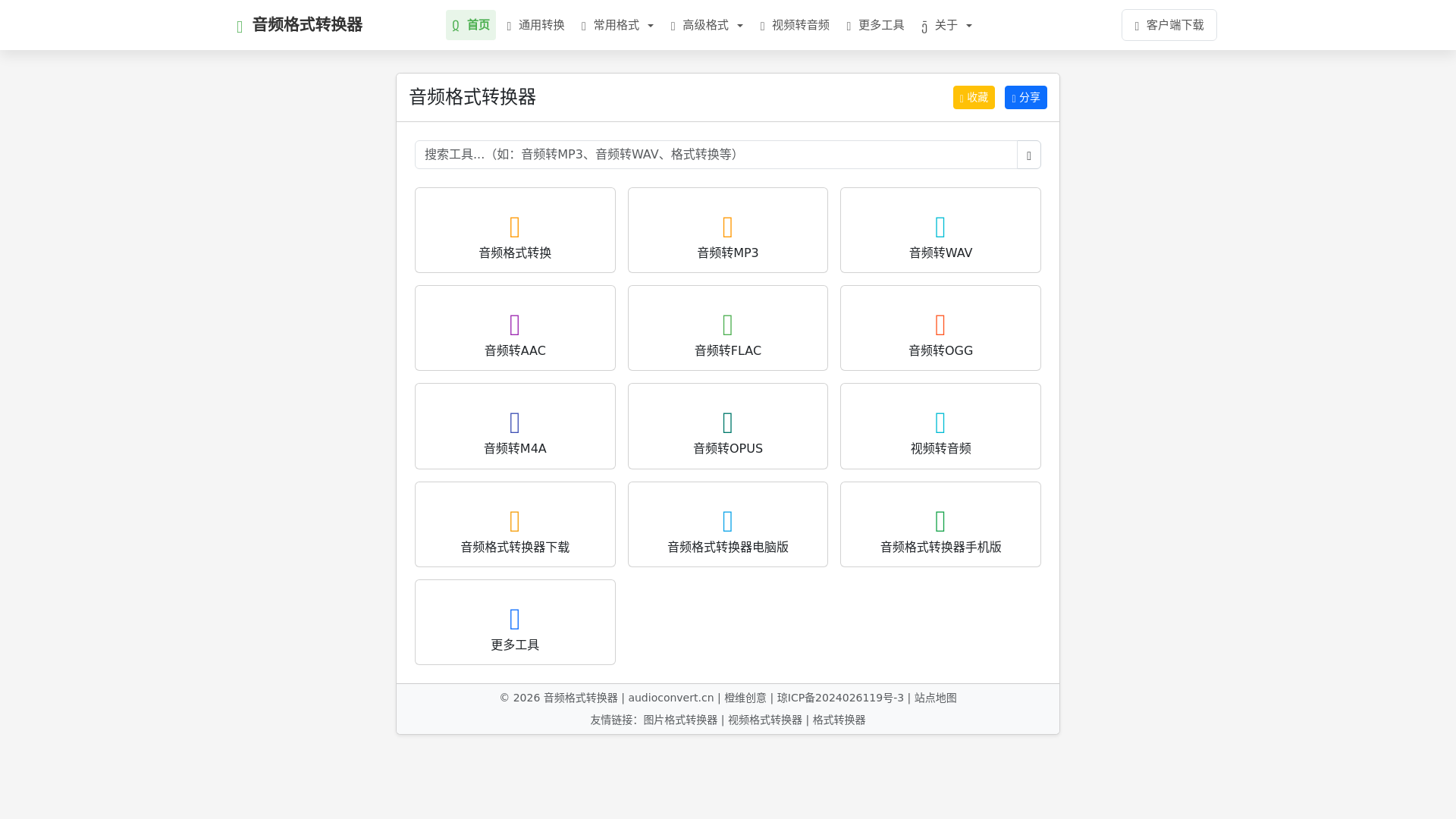This screenshot has width=1456, height=819.
Task: Click the 音频格式转换 card icon
Action: tap(515, 227)
